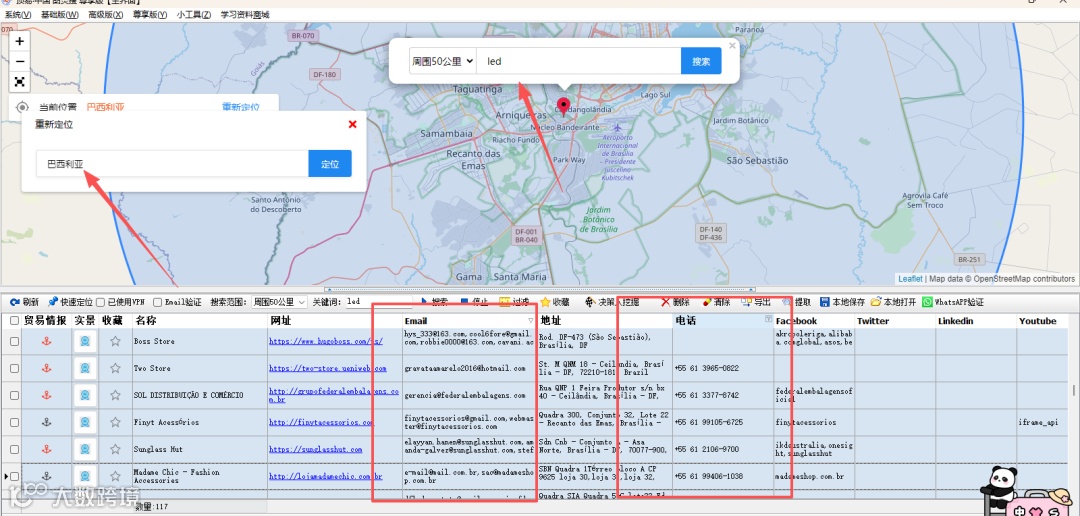Click the led keyword field on the map
The image size is (1080, 516).
[x=579, y=61]
